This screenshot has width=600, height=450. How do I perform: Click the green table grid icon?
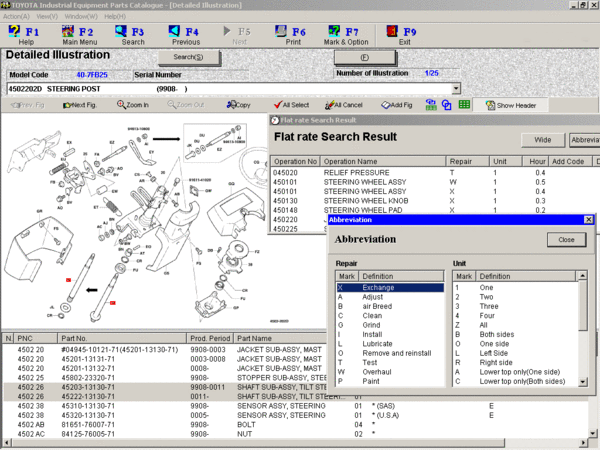click(464, 104)
